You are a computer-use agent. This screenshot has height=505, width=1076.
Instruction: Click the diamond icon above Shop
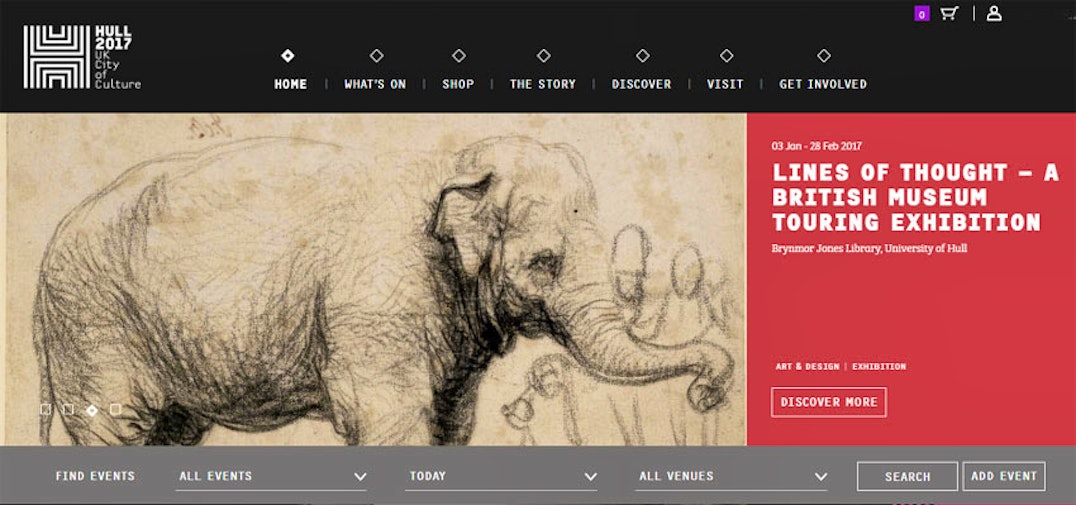[x=458, y=56]
